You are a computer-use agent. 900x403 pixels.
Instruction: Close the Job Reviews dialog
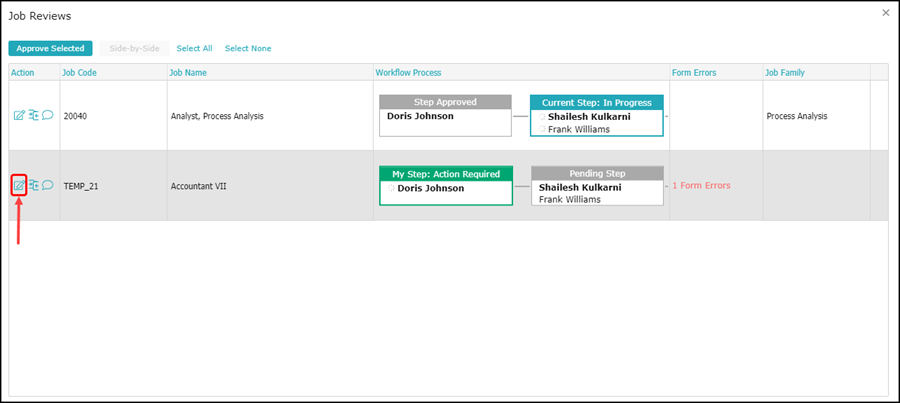pos(884,13)
